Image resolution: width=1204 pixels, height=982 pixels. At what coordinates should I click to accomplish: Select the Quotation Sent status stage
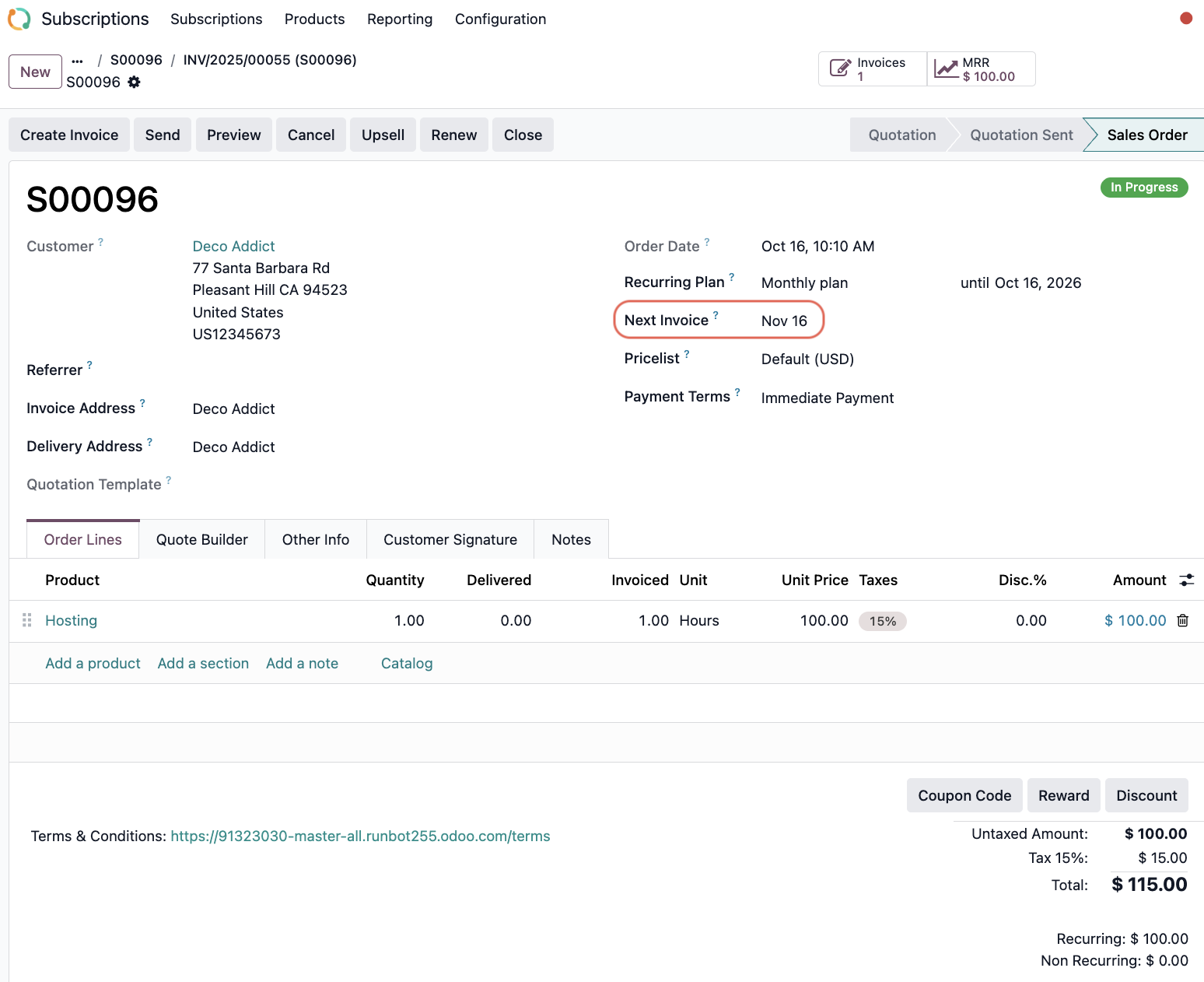click(x=1020, y=135)
